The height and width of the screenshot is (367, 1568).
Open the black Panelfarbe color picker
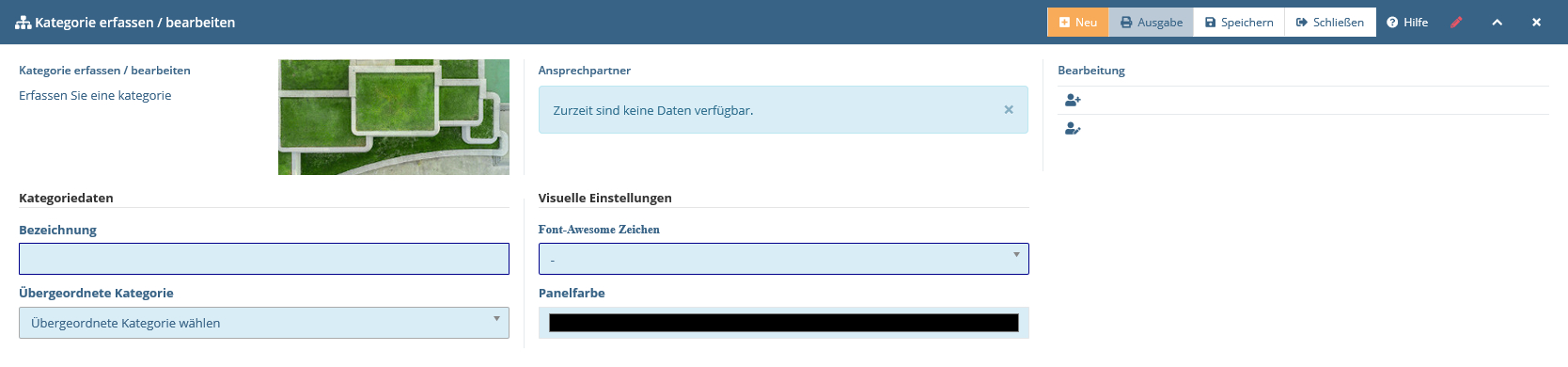[x=783, y=323]
